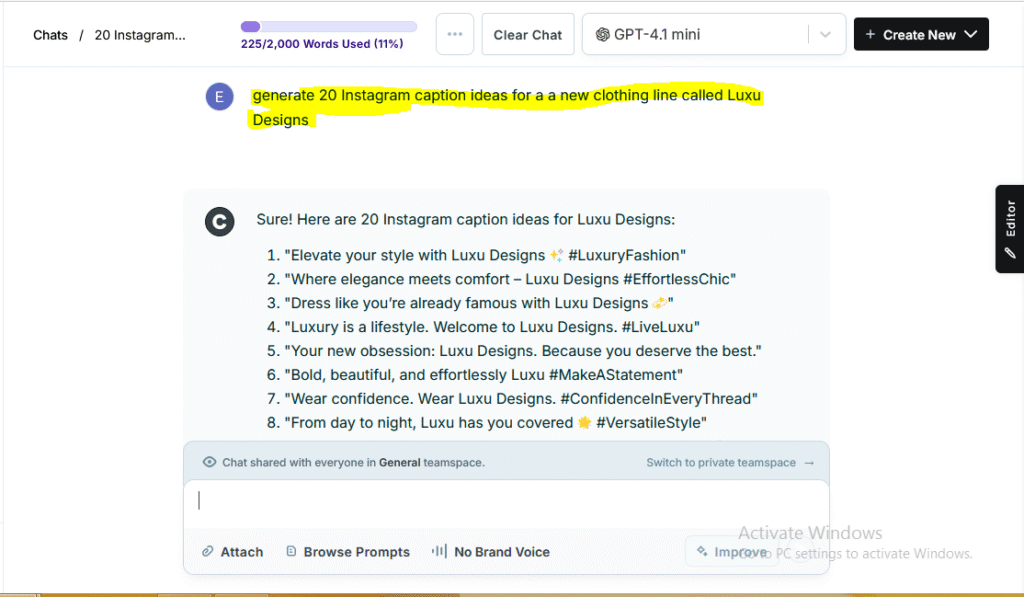Image resolution: width=1024 pixels, height=597 pixels.
Task: Click the Browse Prompts document icon
Action: (291, 551)
